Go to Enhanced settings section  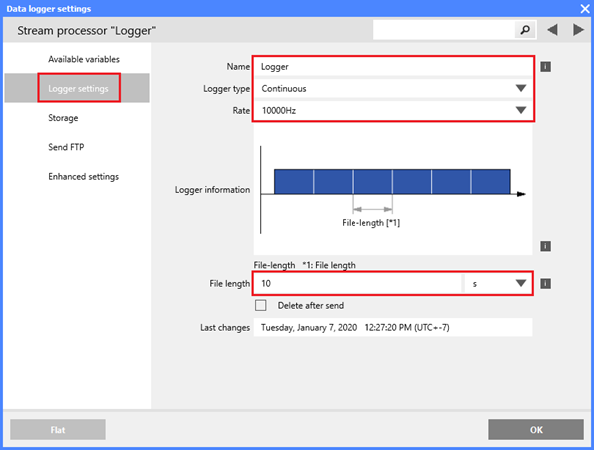point(83,177)
